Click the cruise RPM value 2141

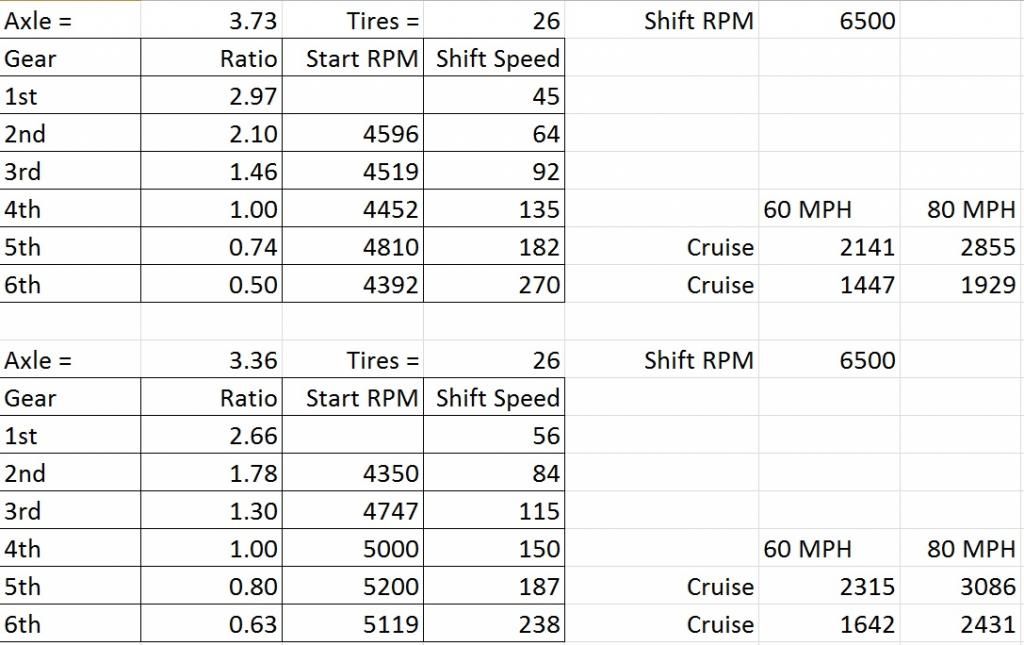pyautogui.click(x=867, y=248)
